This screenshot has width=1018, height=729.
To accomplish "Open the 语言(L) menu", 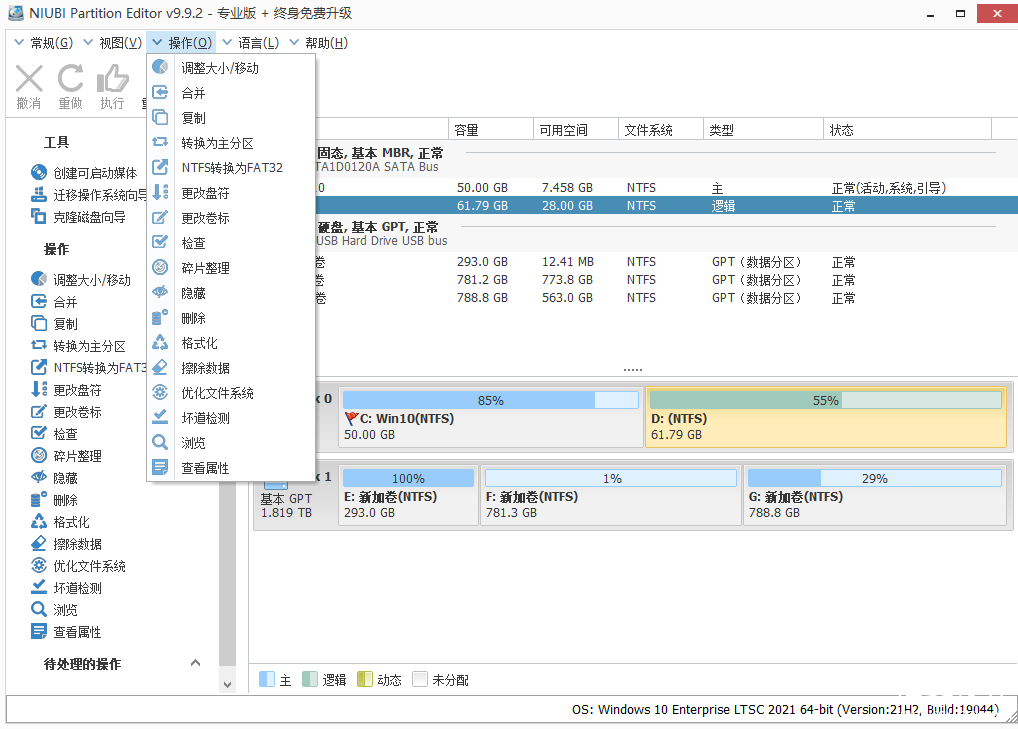I will click(251, 43).
